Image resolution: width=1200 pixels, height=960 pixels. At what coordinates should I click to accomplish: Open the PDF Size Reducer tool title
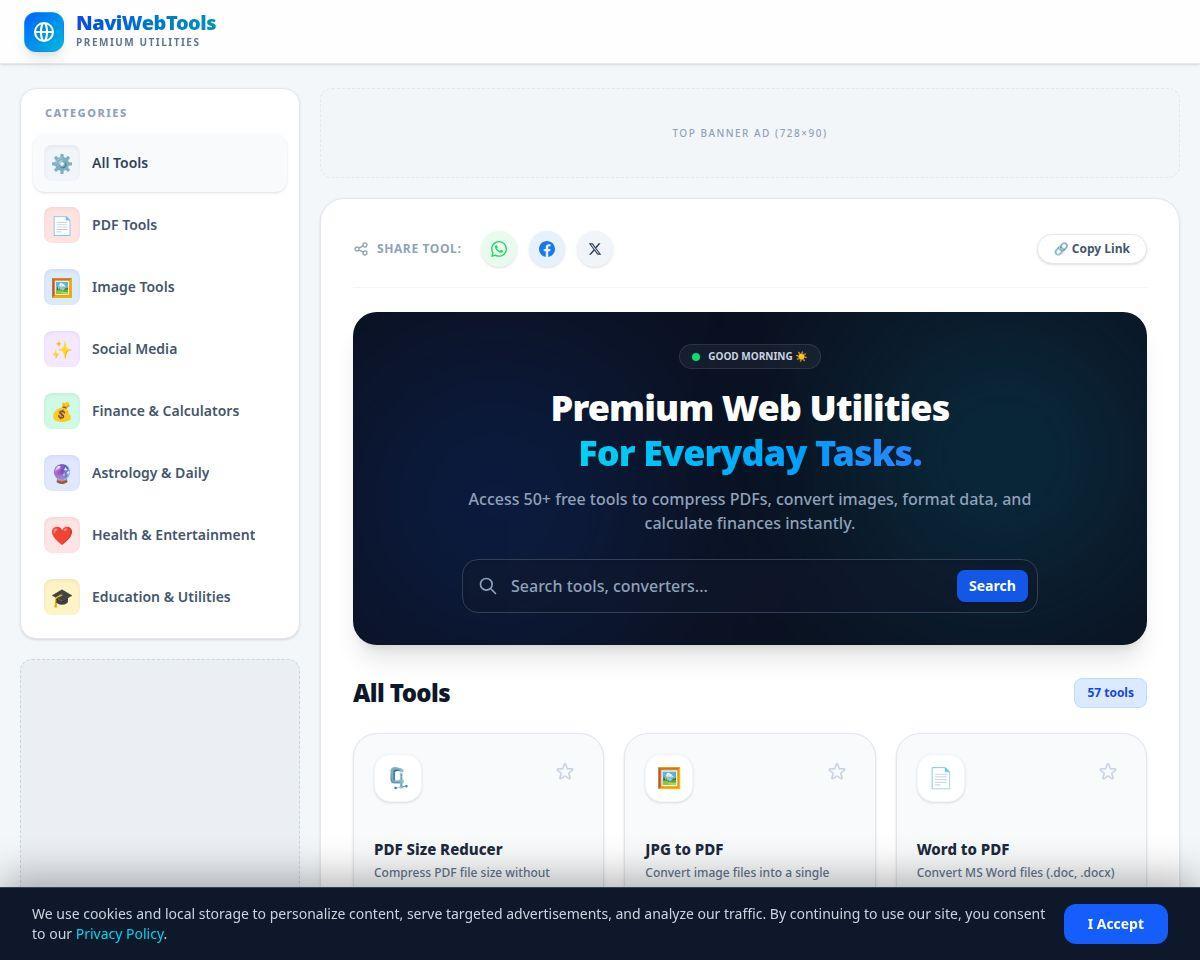438,849
